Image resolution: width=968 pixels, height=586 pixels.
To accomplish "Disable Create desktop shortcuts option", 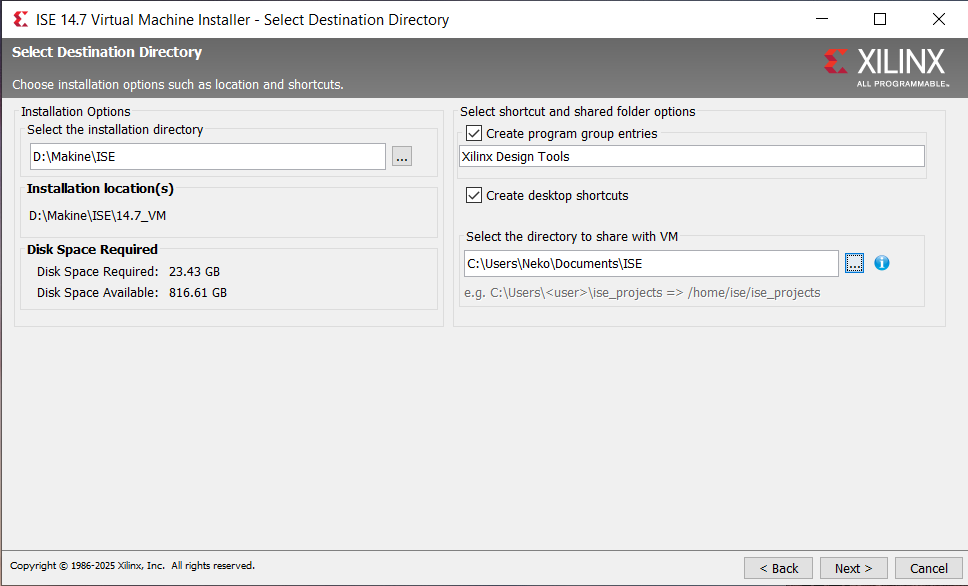I will [474, 195].
